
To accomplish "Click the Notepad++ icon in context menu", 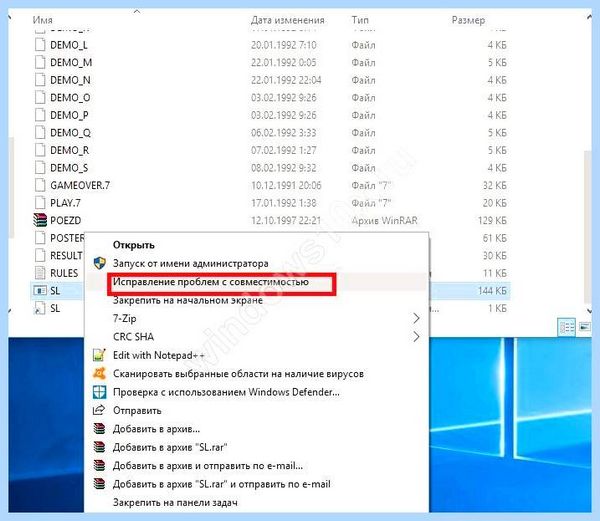I will pos(99,355).
